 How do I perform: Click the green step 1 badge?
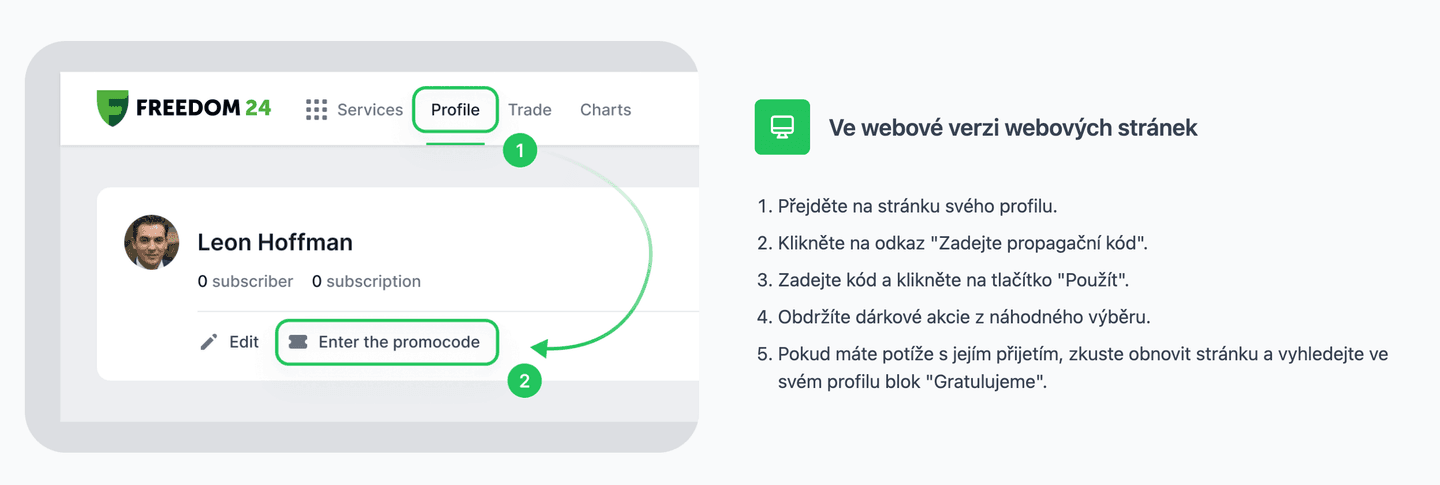coord(518,152)
